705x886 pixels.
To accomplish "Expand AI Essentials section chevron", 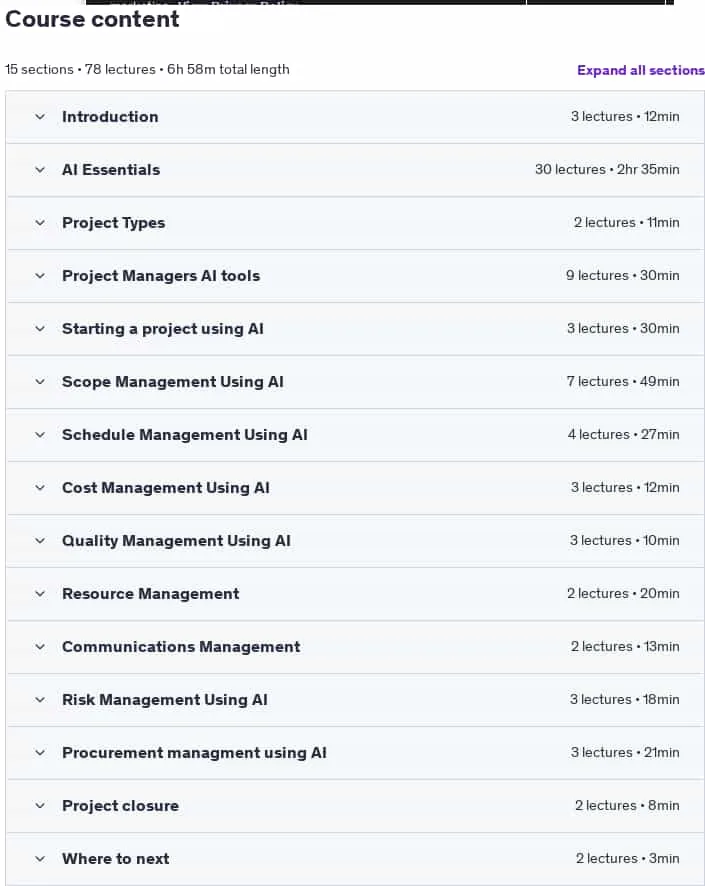I will [x=40, y=170].
